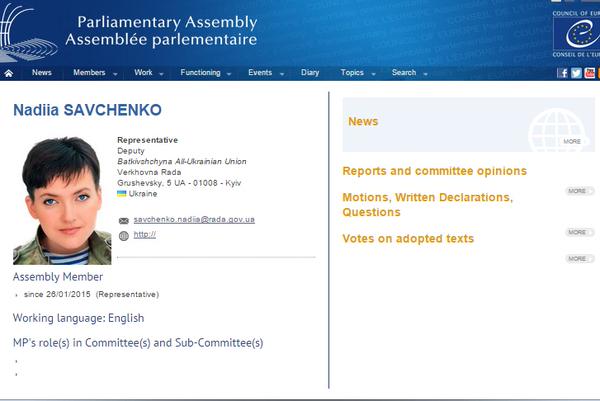
Task: Expand the Topics dropdown arrow
Action: [373, 74]
